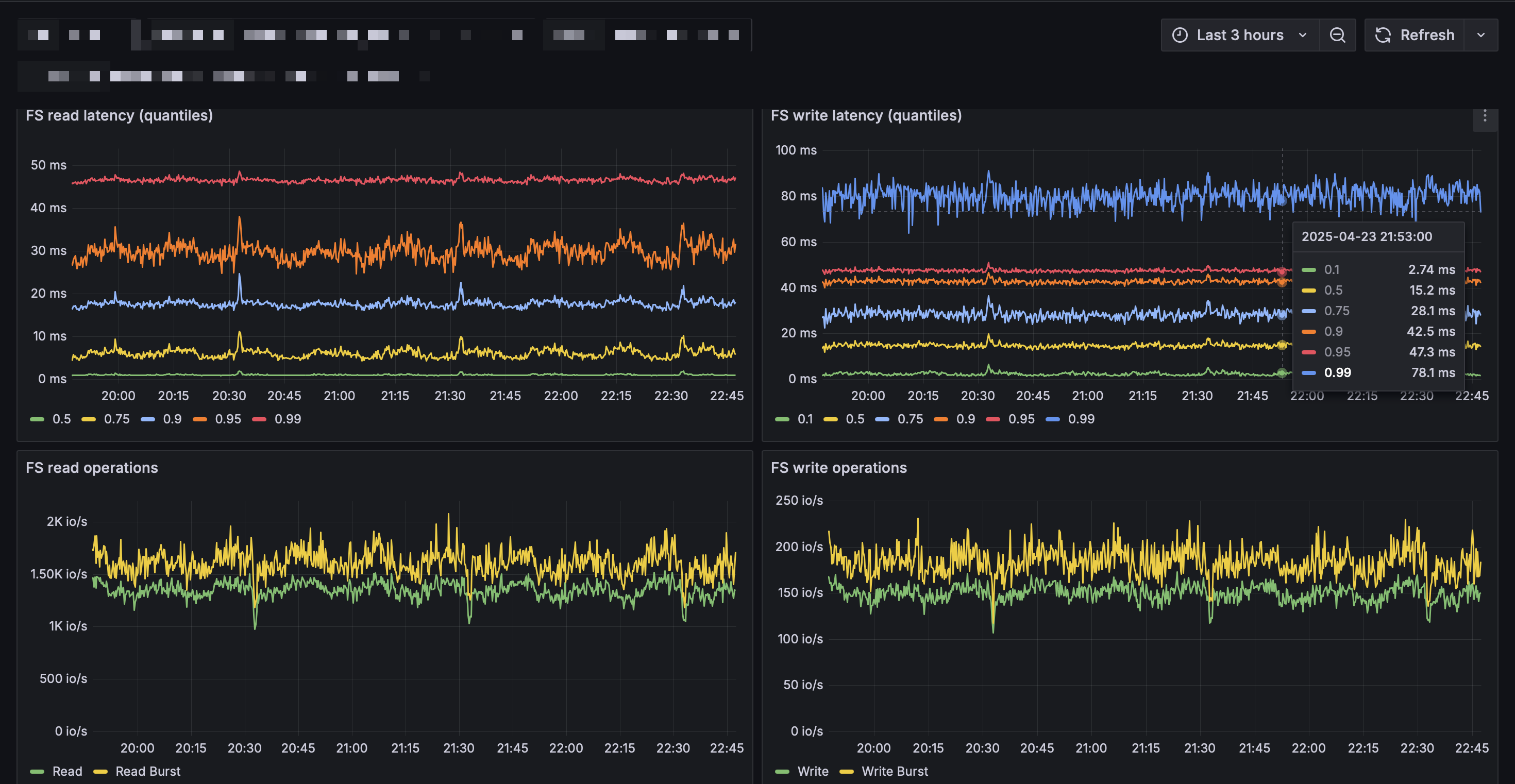
Task: Click the green Write legend color swatch
Action: point(782,772)
